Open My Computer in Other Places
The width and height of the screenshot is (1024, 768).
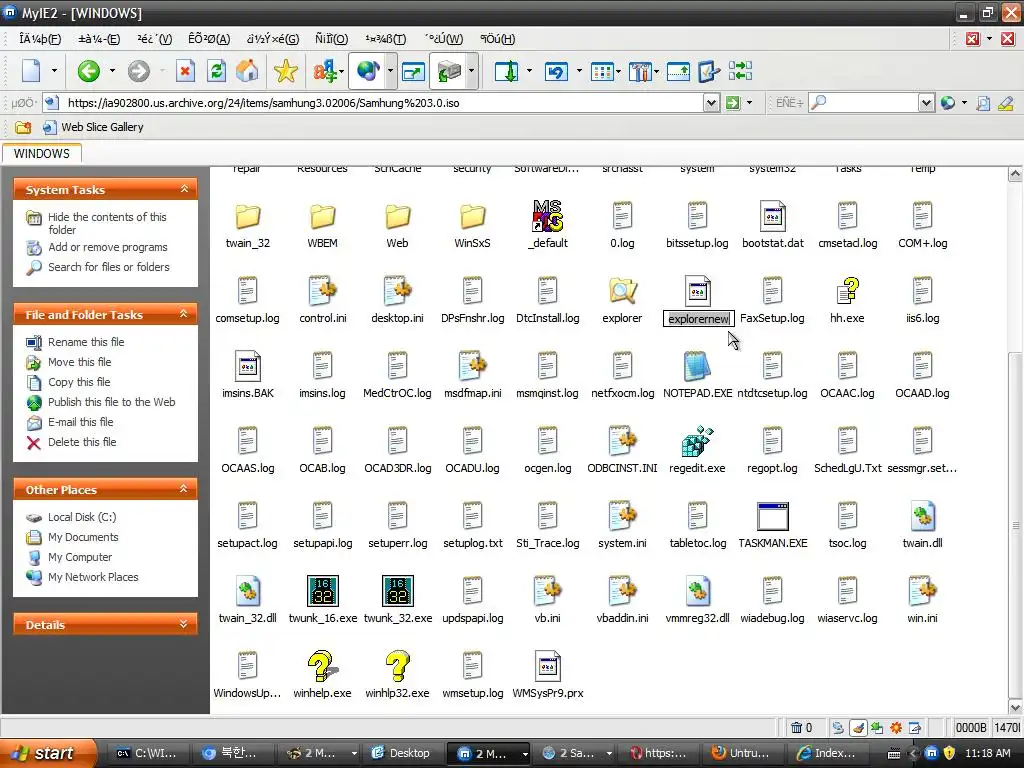pos(80,557)
